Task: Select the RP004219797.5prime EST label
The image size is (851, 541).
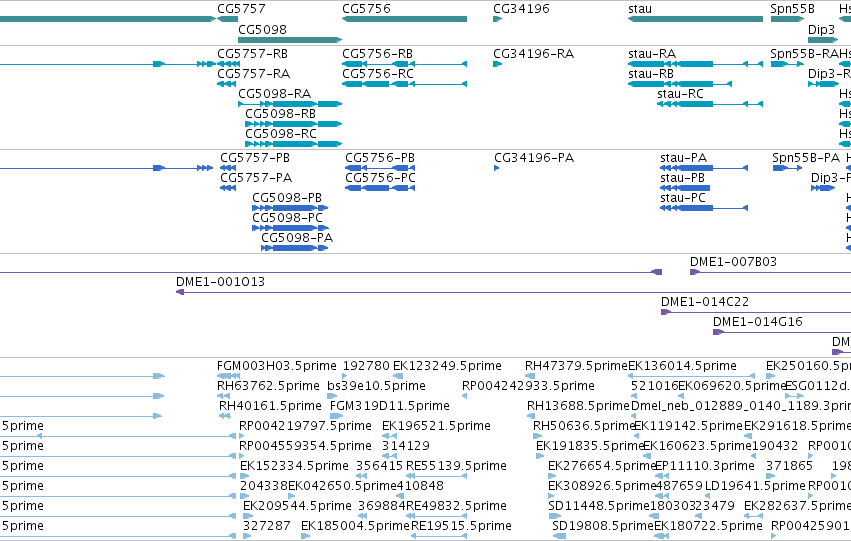Action: pos(305,427)
